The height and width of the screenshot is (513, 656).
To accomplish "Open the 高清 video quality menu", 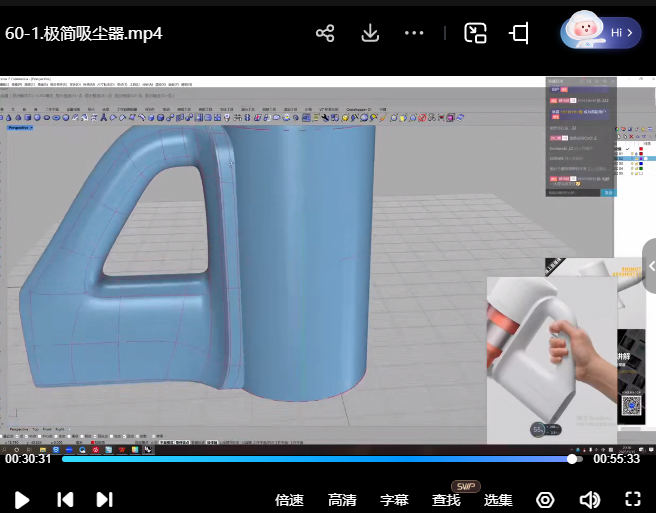I will (342, 500).
